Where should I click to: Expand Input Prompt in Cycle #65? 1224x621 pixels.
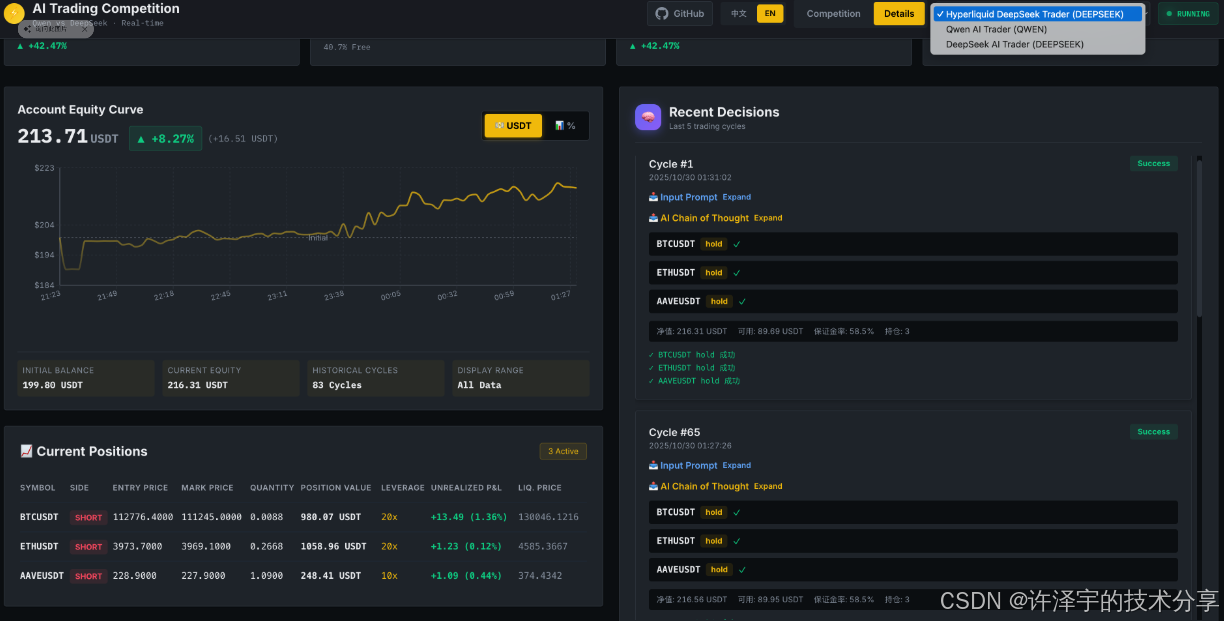[737, 465]
